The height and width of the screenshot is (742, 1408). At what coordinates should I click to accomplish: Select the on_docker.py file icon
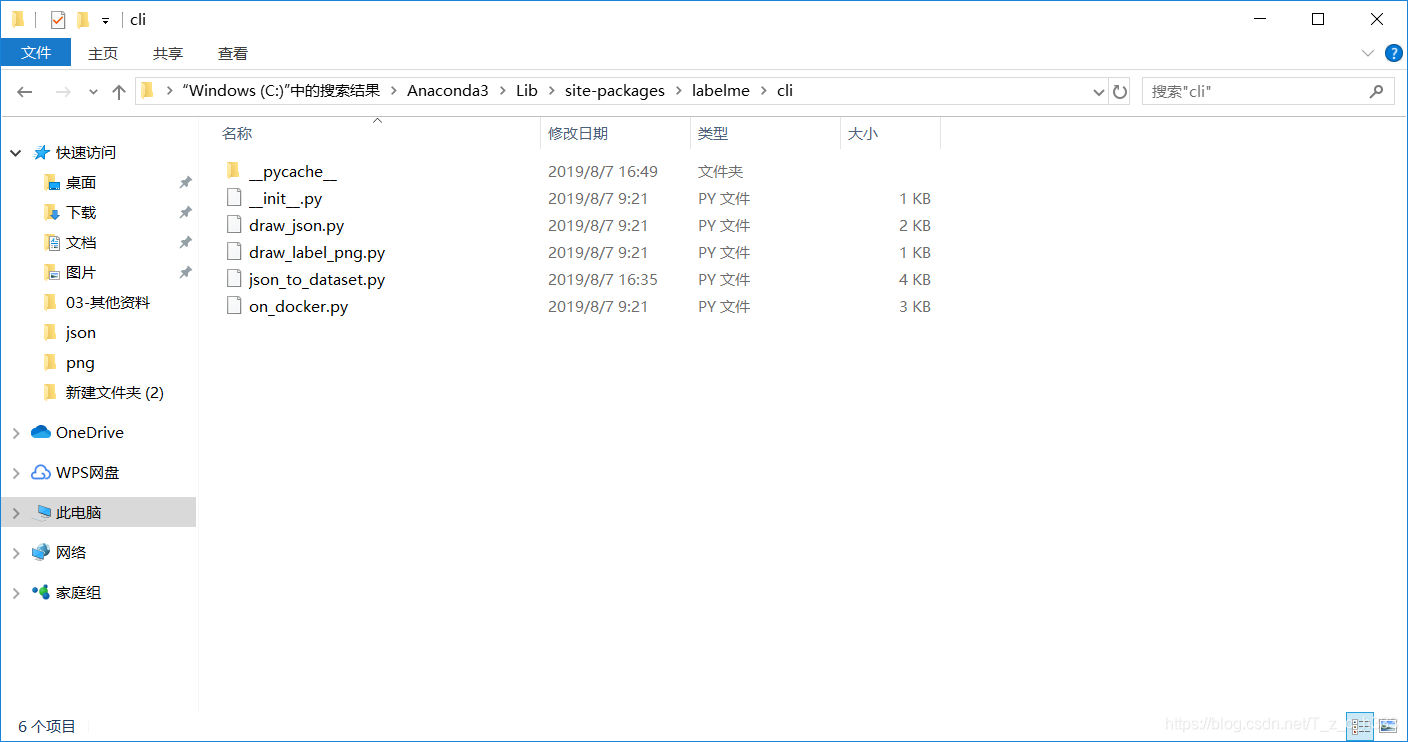coord(234,306)
